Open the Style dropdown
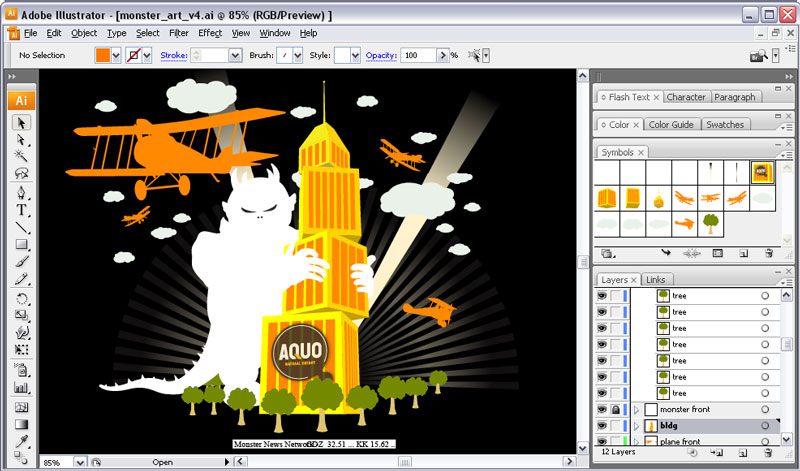The width and height of the screenshot is (800, 471). pos(355,55)
